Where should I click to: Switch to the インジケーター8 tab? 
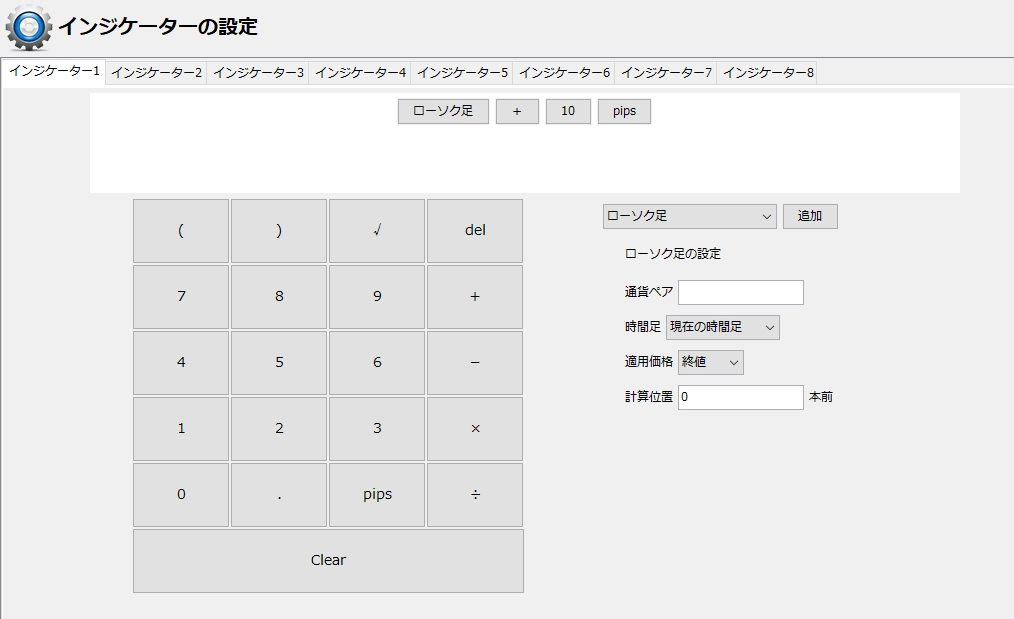[767, 72]
